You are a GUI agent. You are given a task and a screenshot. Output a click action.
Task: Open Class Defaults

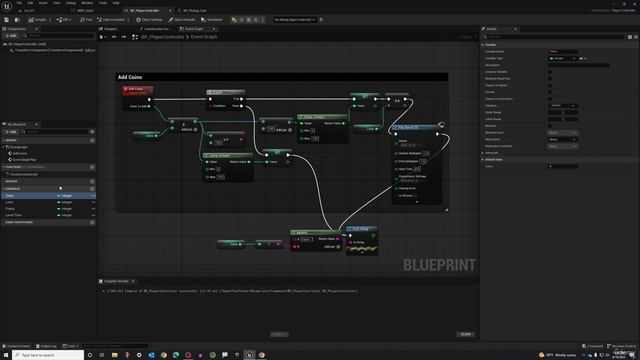(182, 20)
